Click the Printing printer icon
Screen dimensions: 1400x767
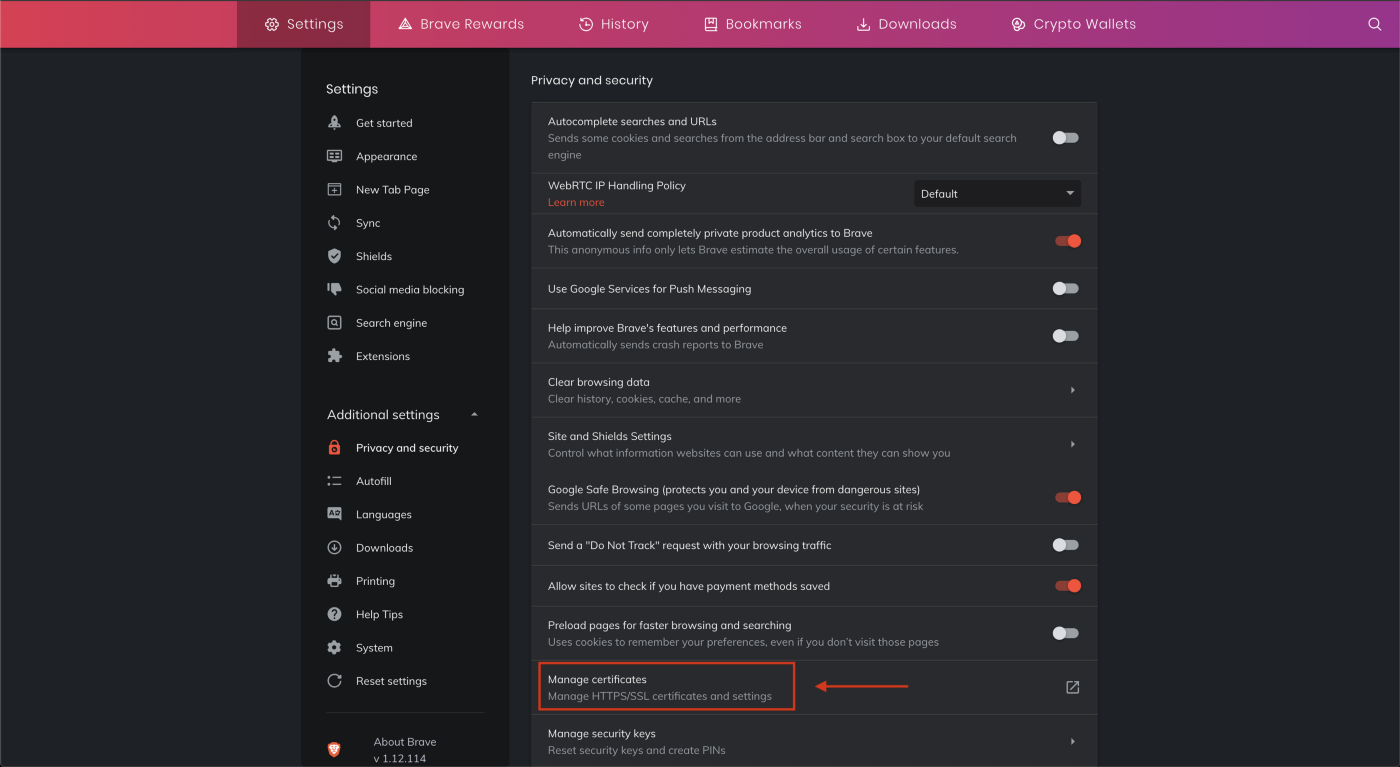[334, 581]
